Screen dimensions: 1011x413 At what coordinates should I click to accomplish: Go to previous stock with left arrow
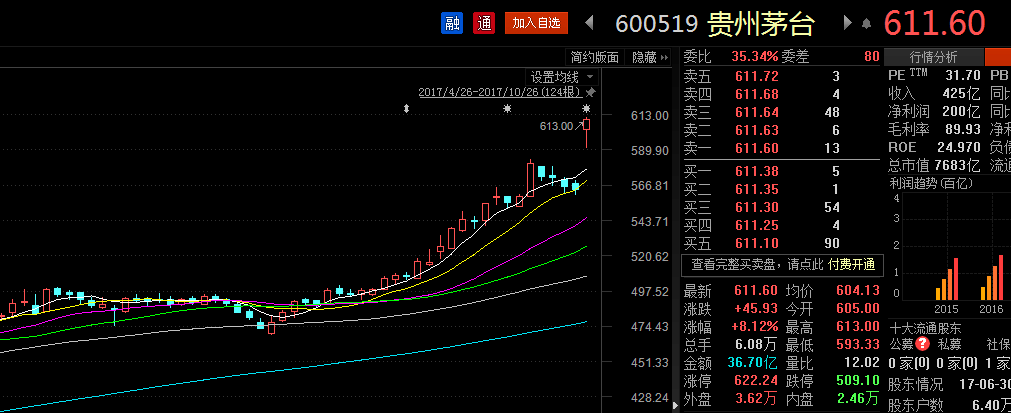click(589, 23)
